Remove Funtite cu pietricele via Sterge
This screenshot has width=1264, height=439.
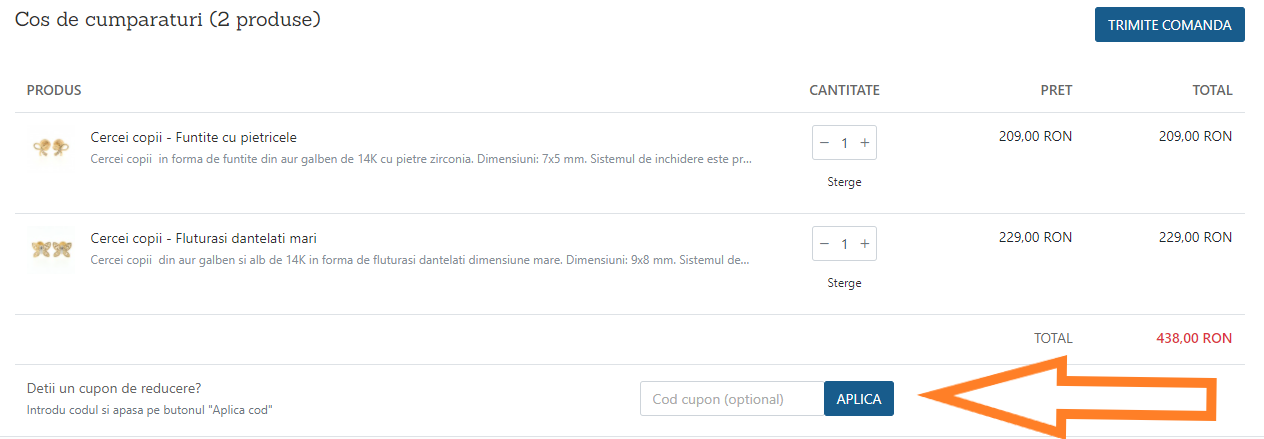click(844, 182)
